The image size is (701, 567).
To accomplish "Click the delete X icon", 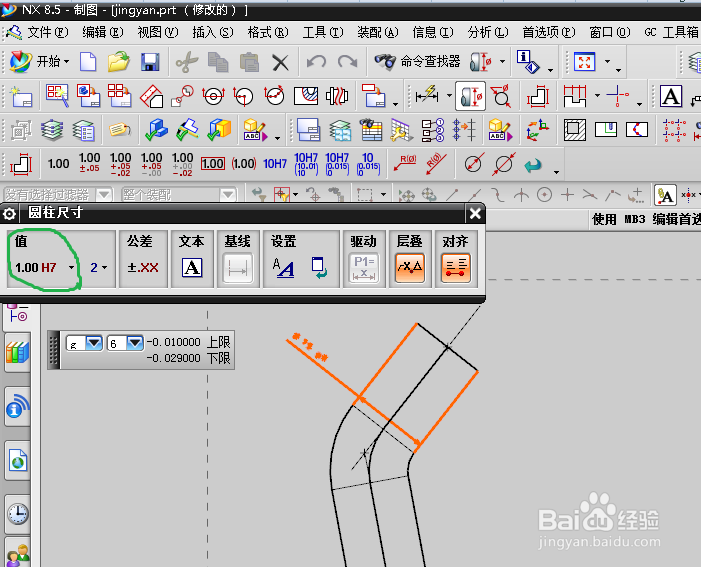I will coord(280,62).
